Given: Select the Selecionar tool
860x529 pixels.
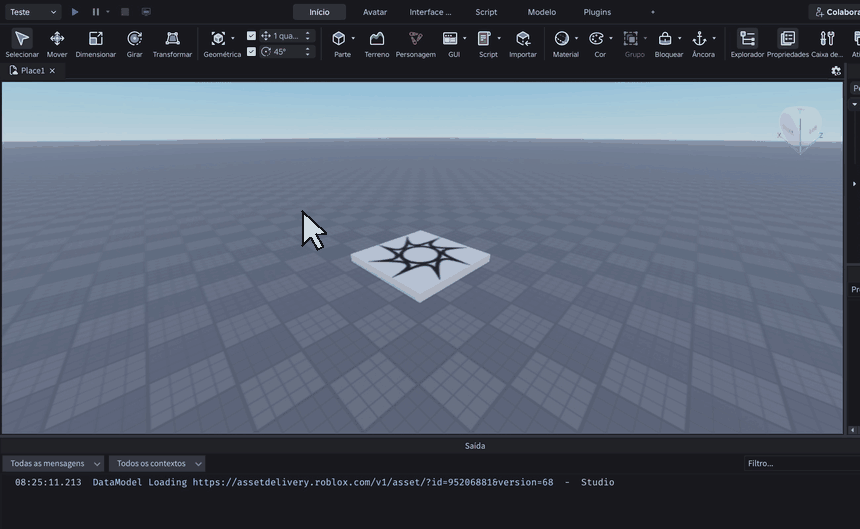Looking at the screenshot, I should click(22, 43).
